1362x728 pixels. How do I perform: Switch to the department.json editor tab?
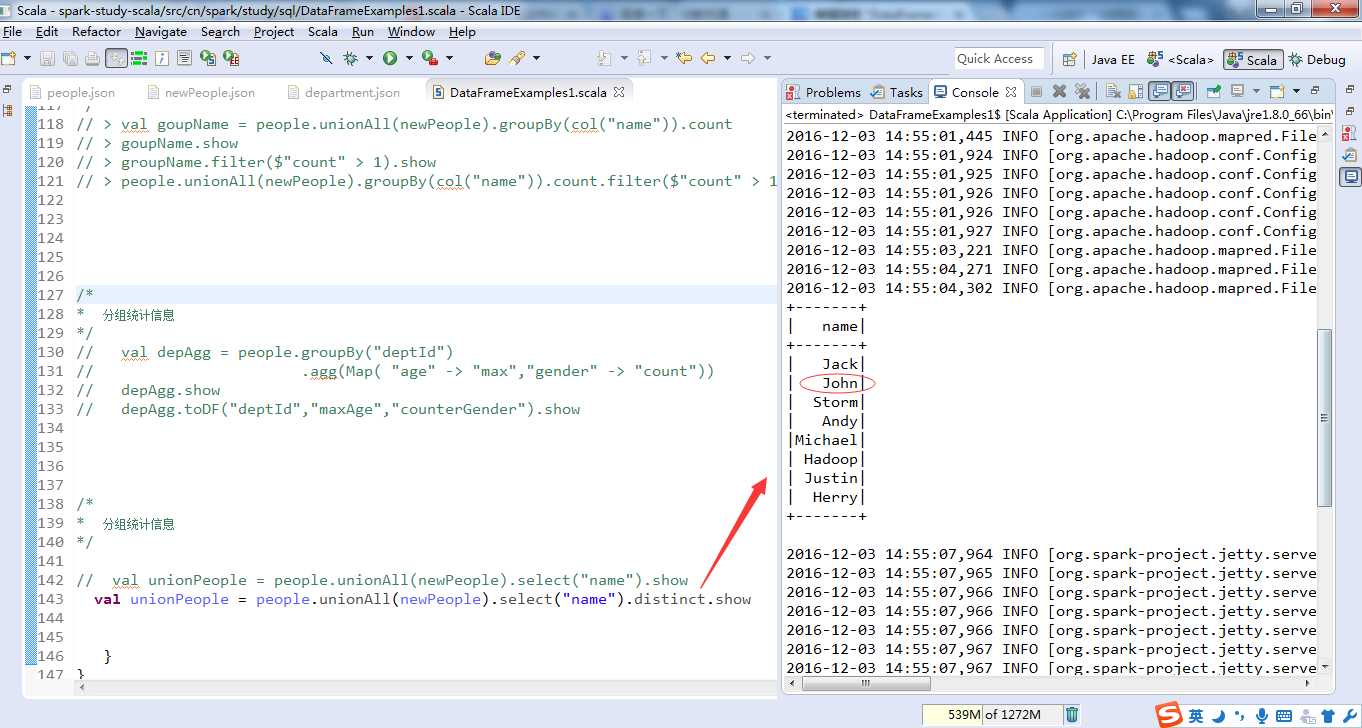[x=344, y=92]
